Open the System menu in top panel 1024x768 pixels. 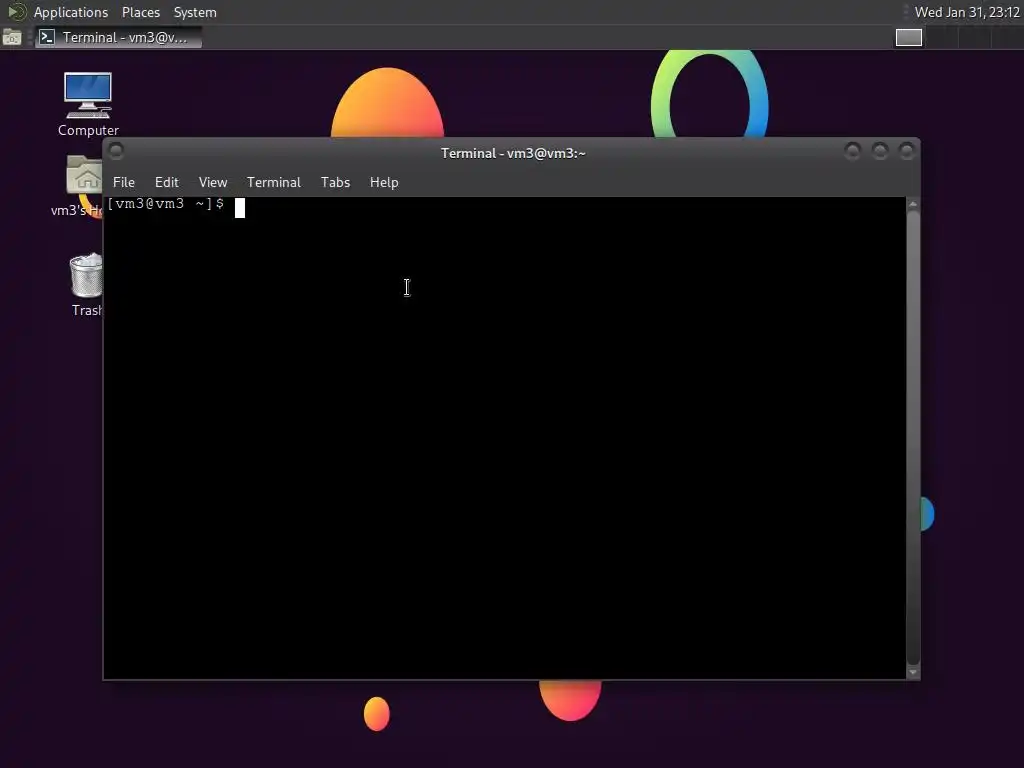(195, 12)
